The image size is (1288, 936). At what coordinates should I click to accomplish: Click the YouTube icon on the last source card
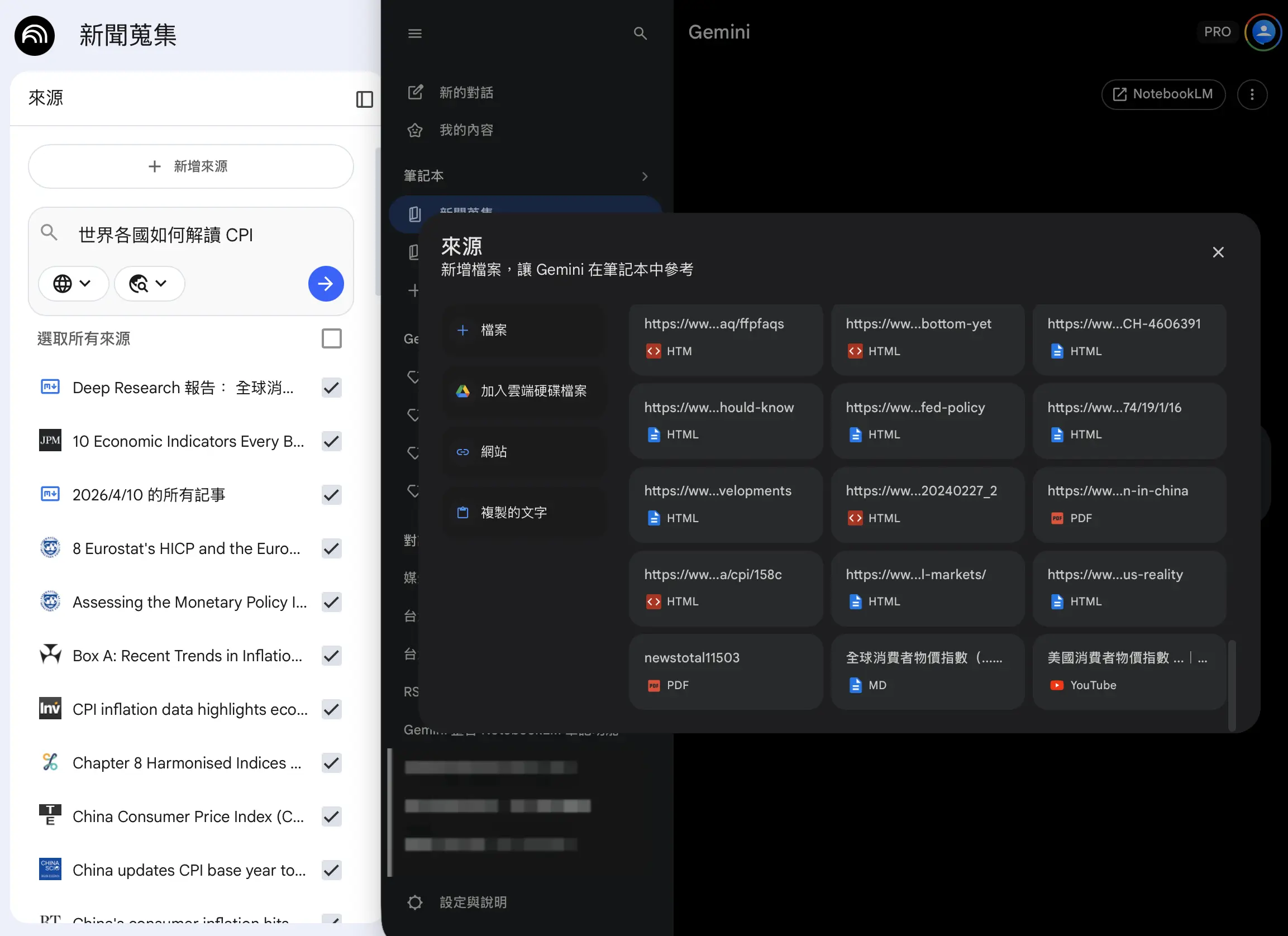pyautogui.click(x=1057, y=685)
